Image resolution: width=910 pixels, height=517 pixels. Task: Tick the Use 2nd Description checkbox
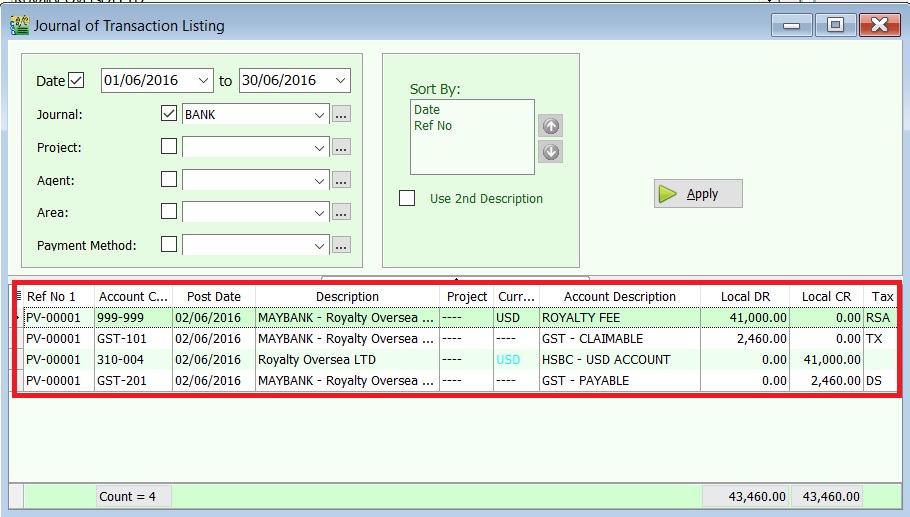[x=407, y=198]
